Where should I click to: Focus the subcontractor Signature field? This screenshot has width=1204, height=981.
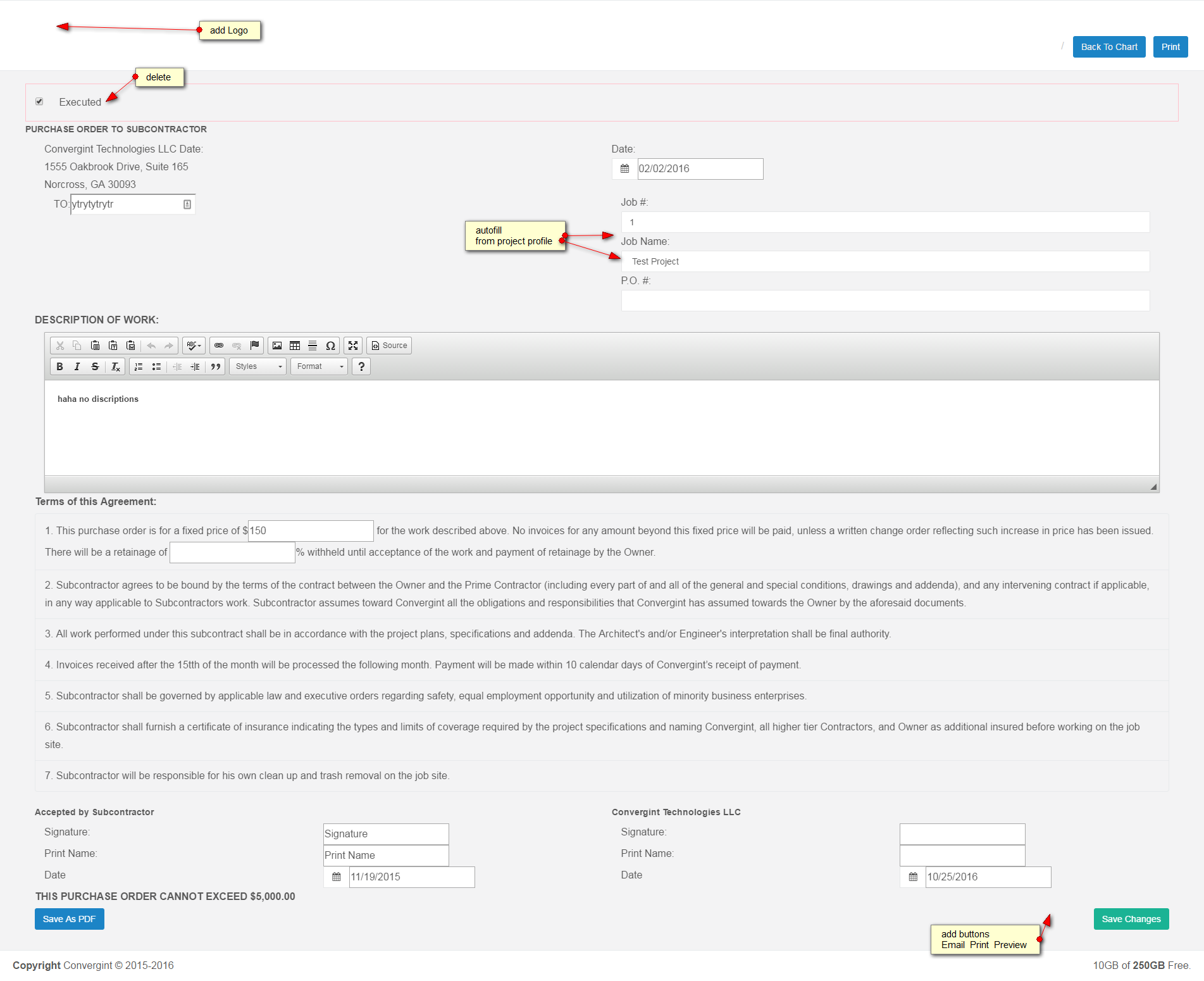coord(386,834)
